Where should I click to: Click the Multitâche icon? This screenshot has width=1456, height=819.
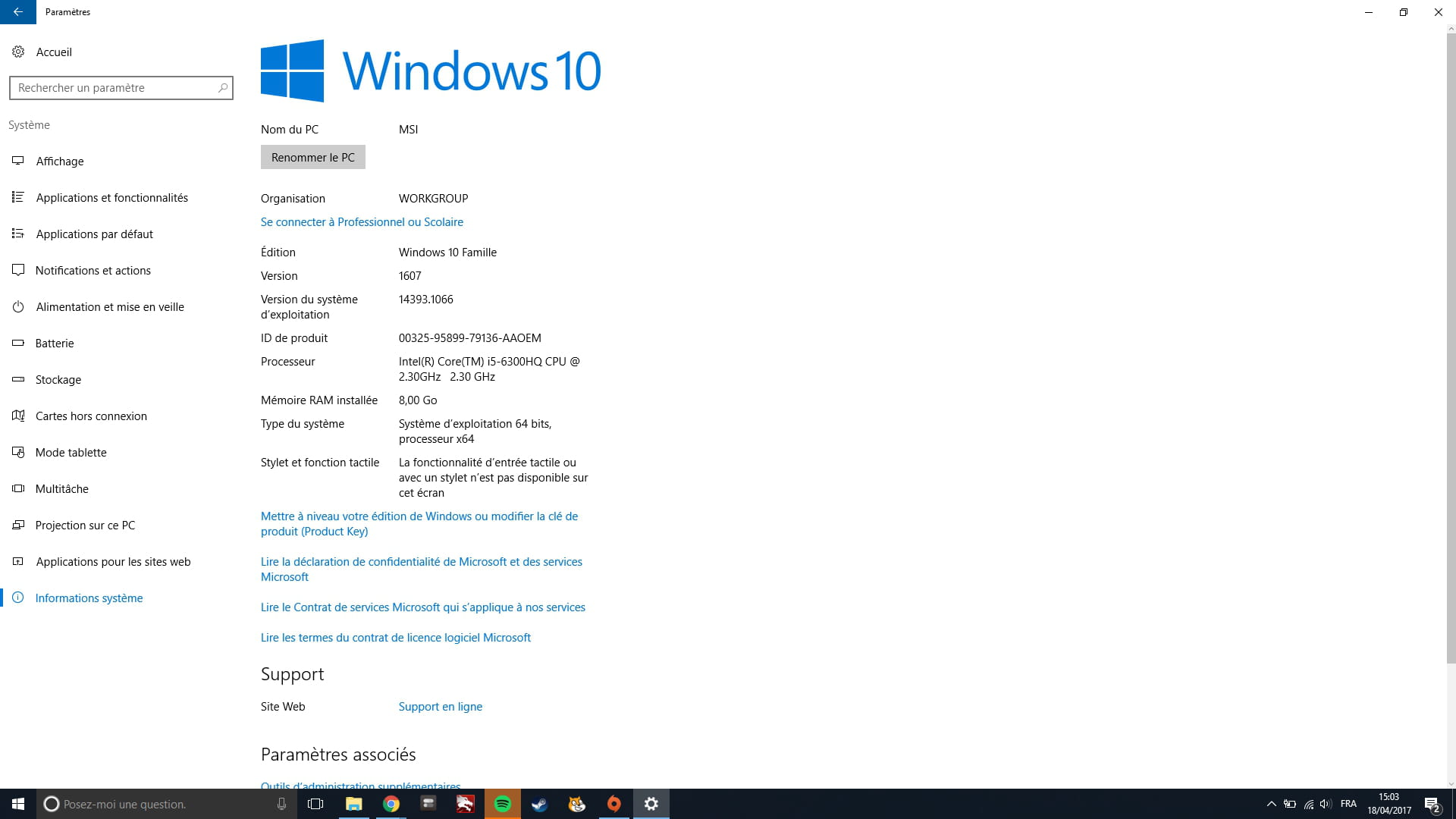(x=18, y=488)
